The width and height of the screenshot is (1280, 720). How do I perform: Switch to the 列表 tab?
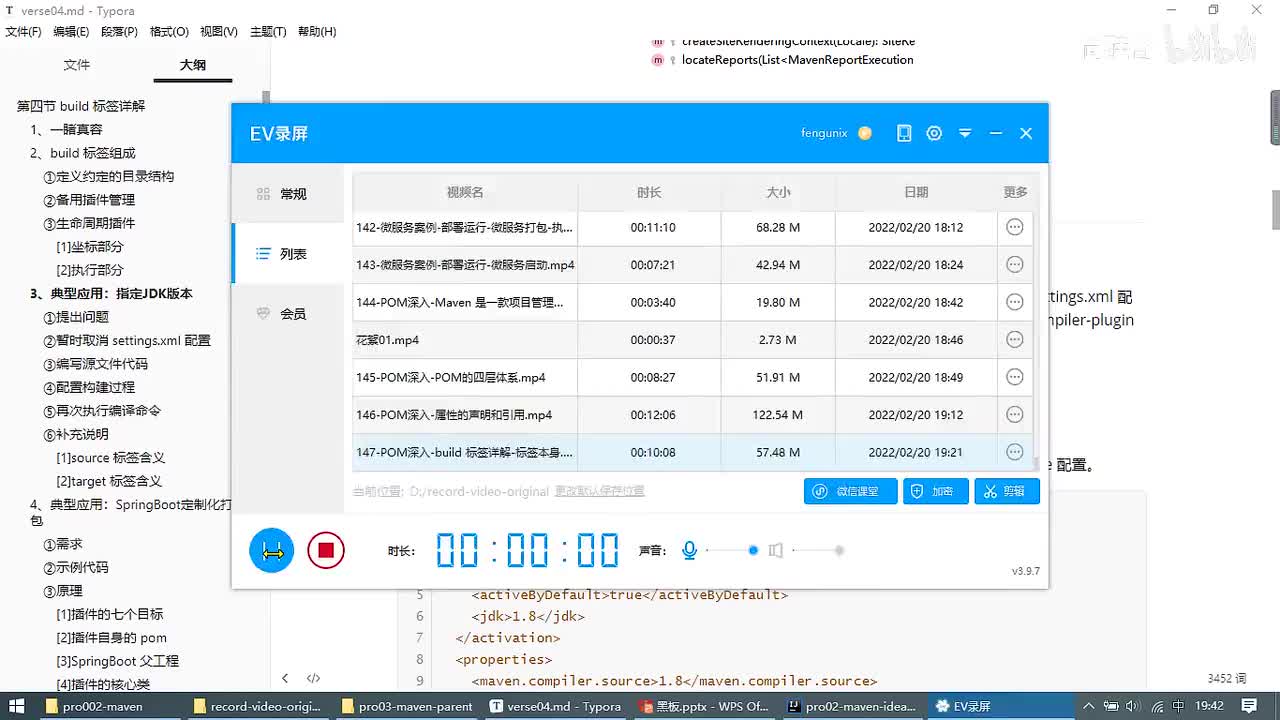pyautogui.click(x=288, y=254)
